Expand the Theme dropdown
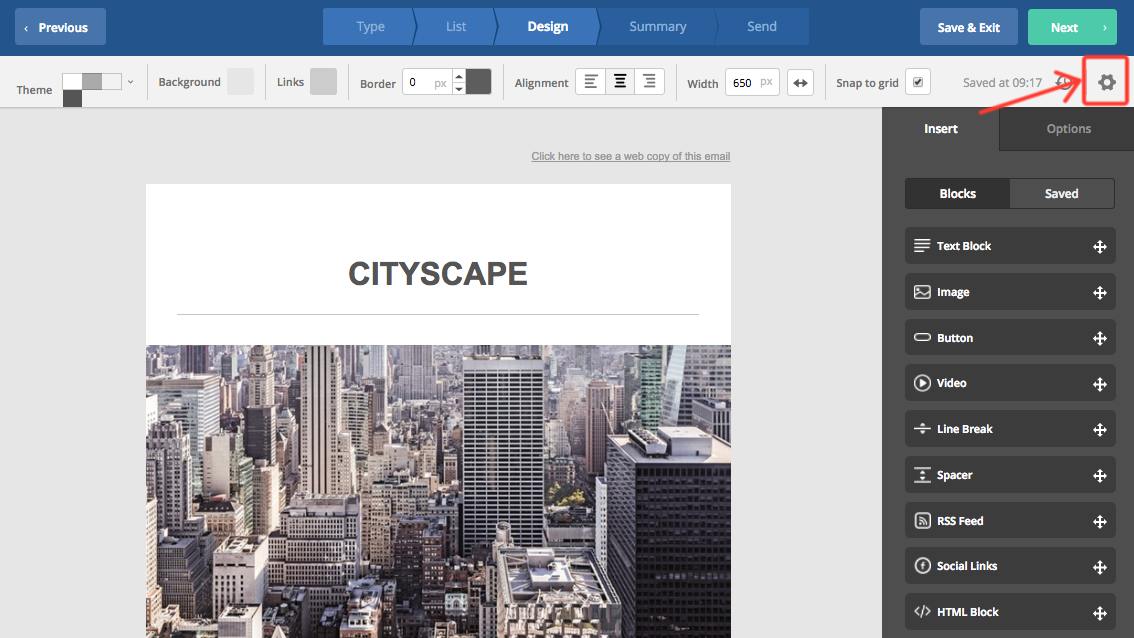The height and width of the screenshot is (638, 1134). [x=130, y=82]
